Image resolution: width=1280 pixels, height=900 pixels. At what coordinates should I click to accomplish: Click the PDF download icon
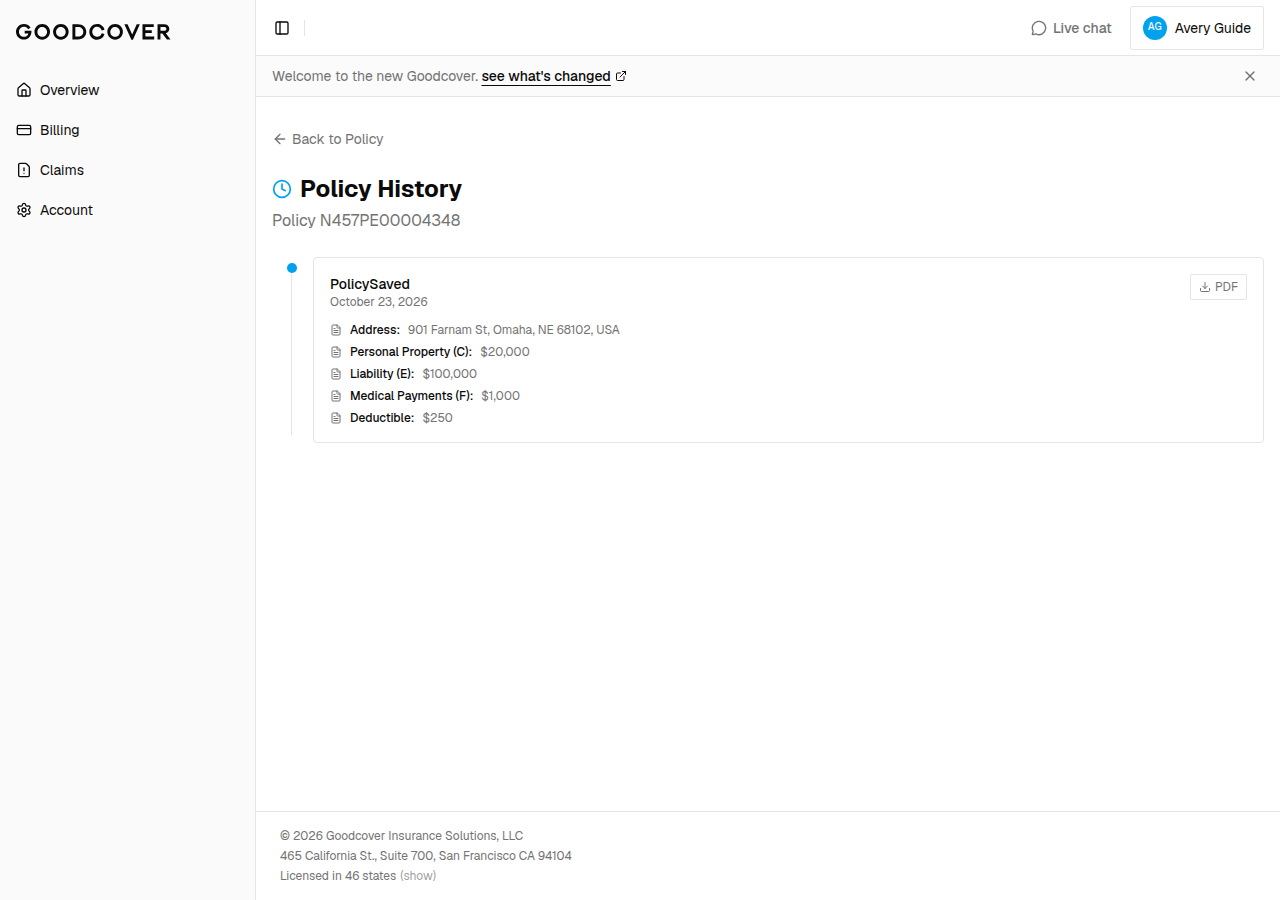click(x=1205, y=287)
